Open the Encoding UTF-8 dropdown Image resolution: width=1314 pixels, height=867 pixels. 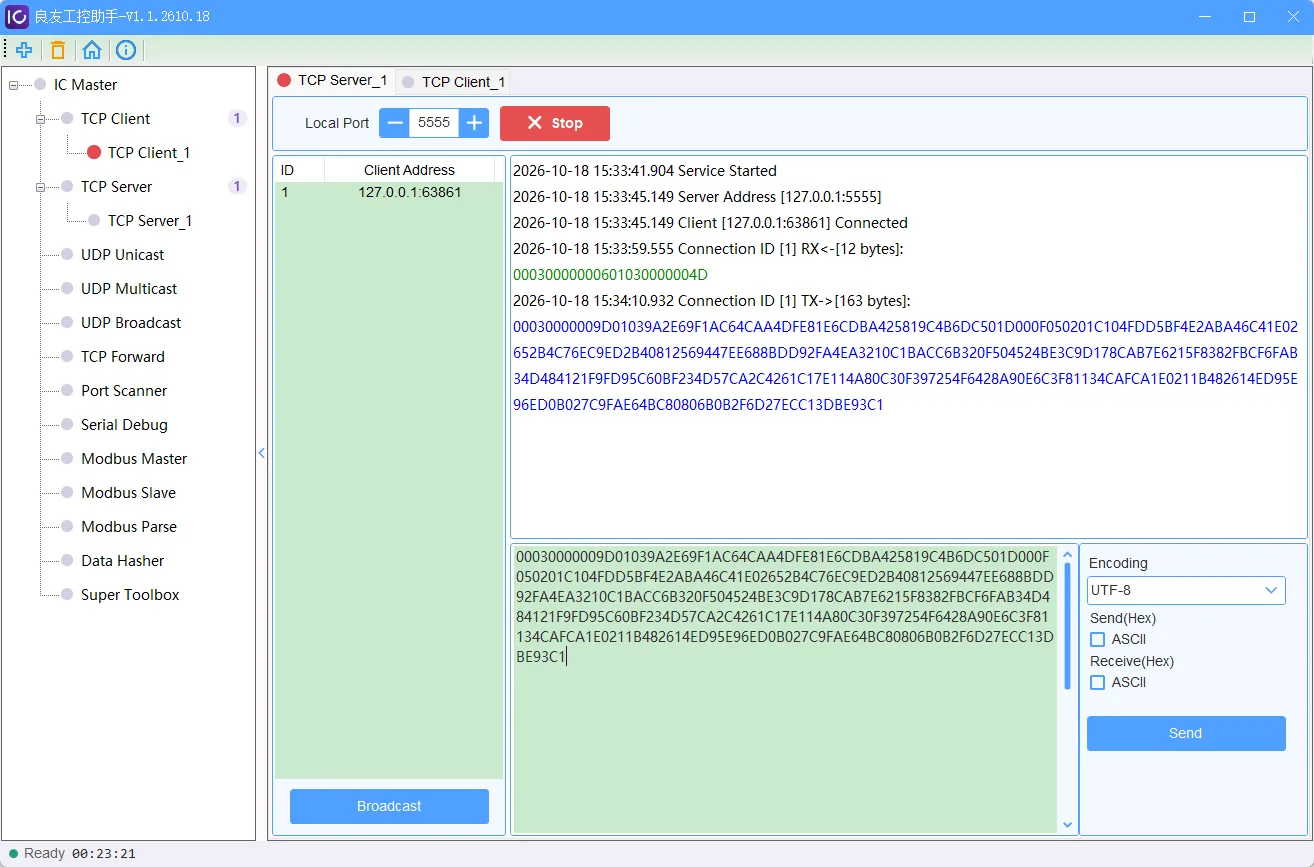1186,590
